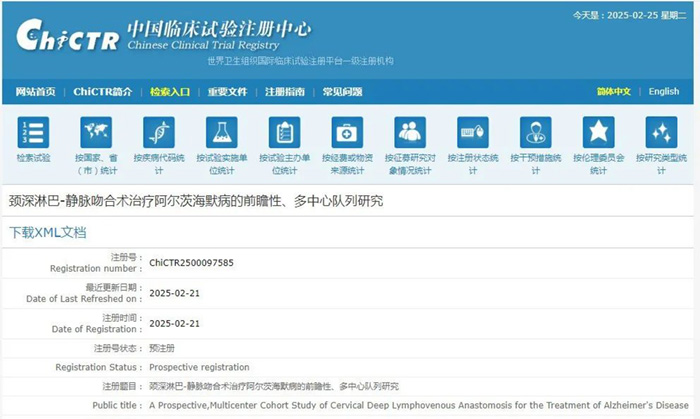Screen dimensions: 700x419
Task: Select the disease code statistics DNA icon
Action: click(x=158, y=132)
